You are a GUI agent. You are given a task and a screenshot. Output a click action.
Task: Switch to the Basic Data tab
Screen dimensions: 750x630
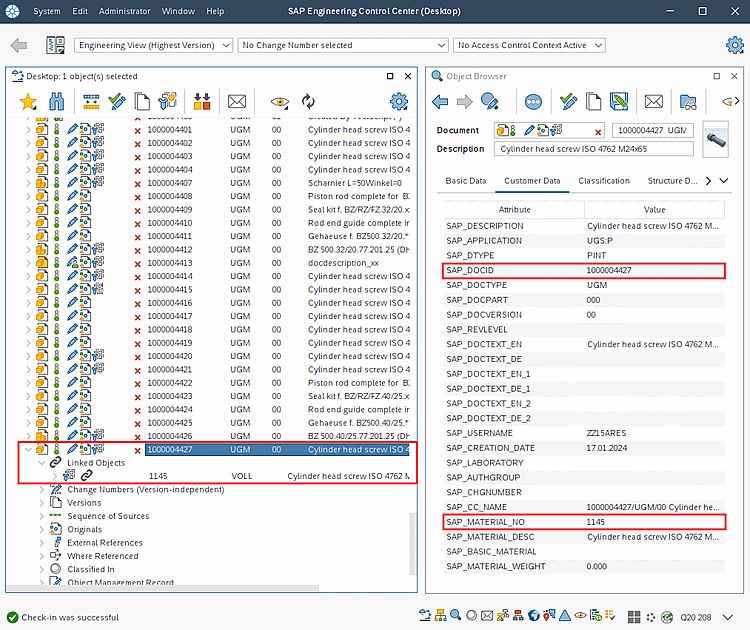tap(466, 181)
